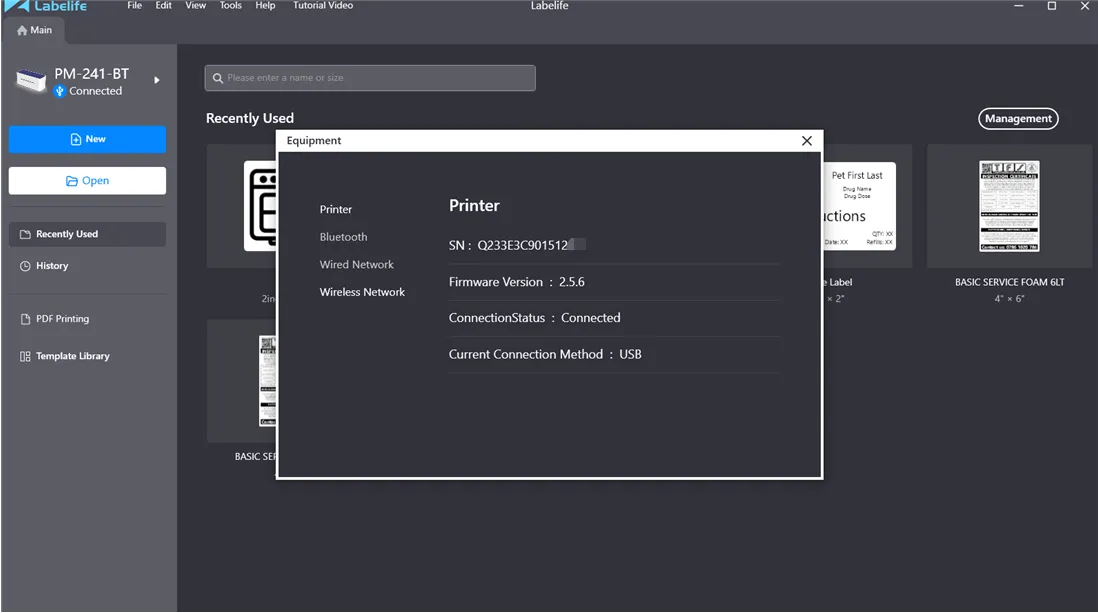Maximize the Labelife window
The width and height of the screenshot is (1098, 613).
coord(1052,6)
